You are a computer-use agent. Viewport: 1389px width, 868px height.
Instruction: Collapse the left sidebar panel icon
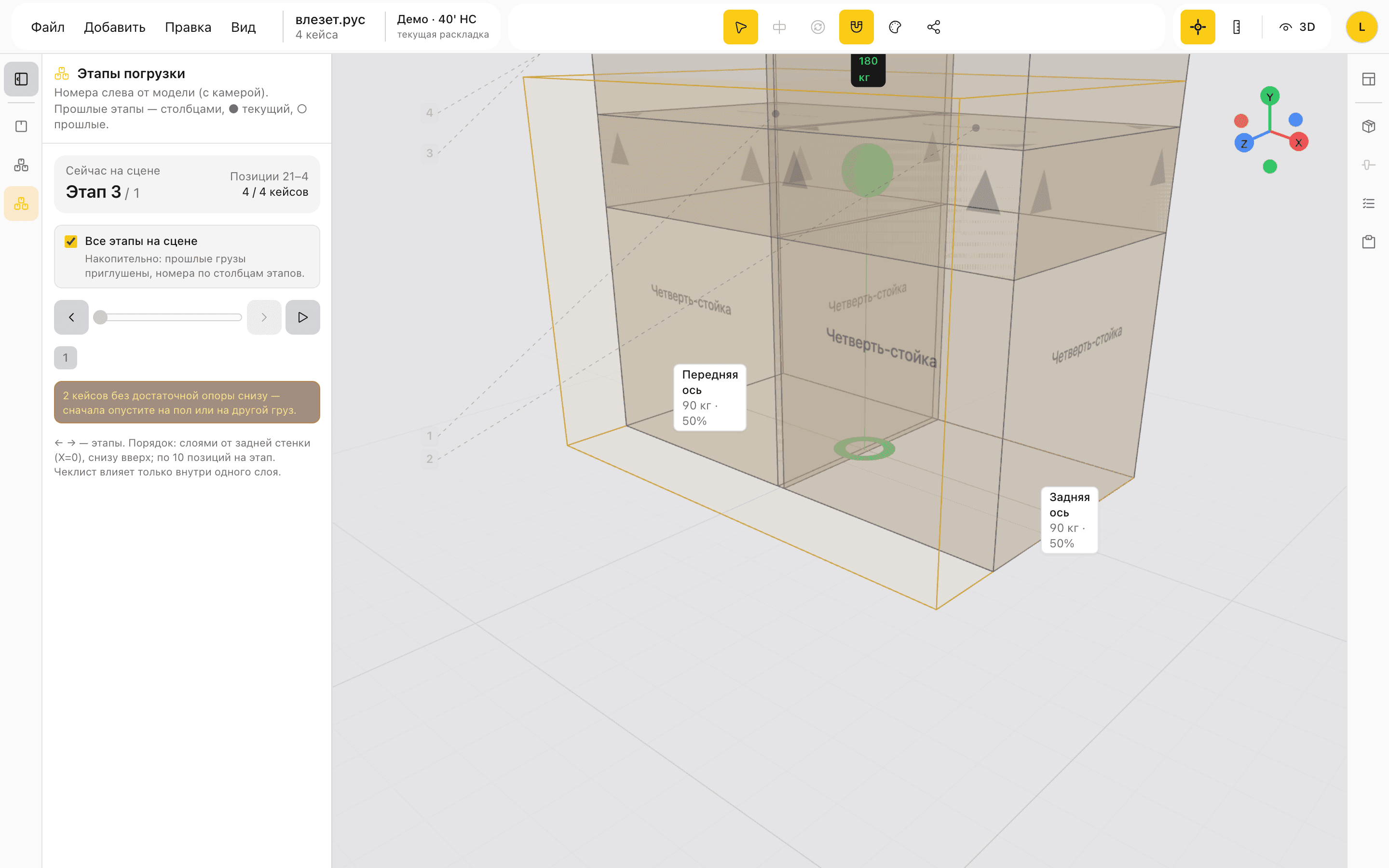(21, 79)
